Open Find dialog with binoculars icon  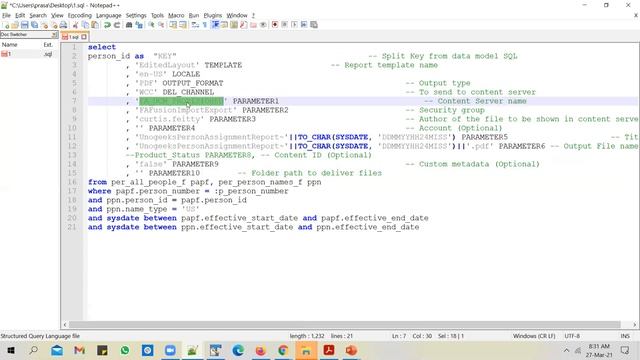[x=129, y=25]
